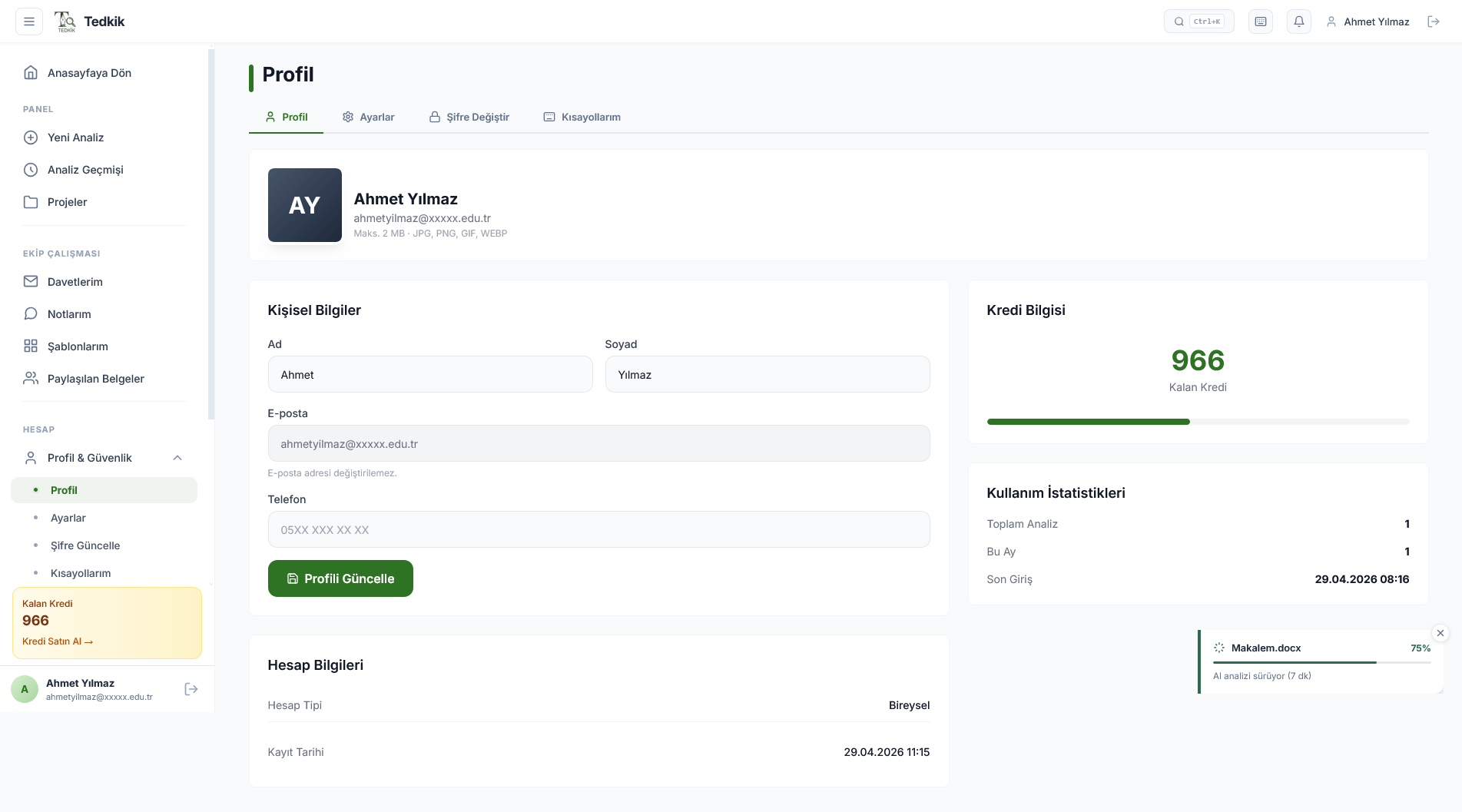Click Profili Güncelle button
Viewport: 1462px width, 812px height.
click(x=340, y=578)
